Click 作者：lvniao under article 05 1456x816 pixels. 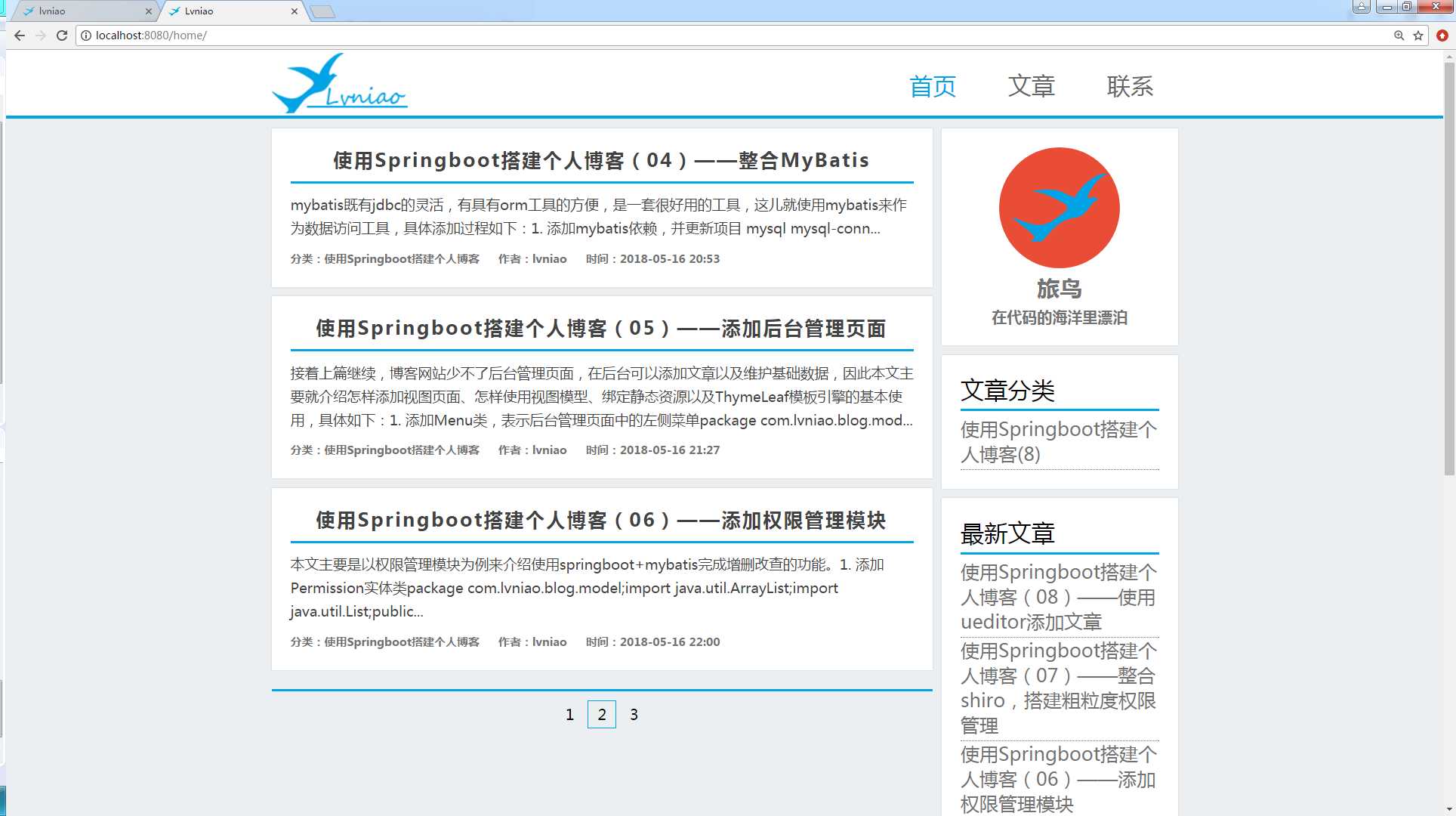pyautogui.click(x=532, y=450)
